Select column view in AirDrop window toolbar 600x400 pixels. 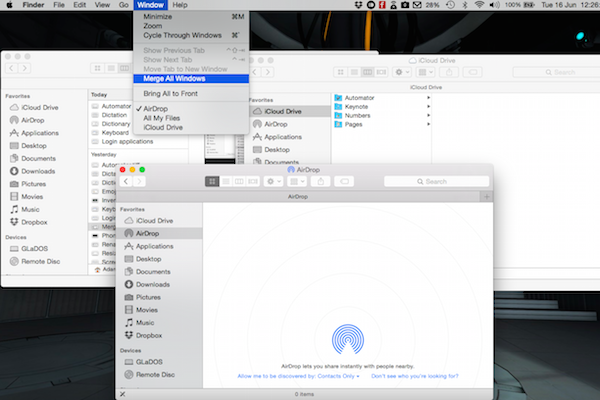point(239,181)
